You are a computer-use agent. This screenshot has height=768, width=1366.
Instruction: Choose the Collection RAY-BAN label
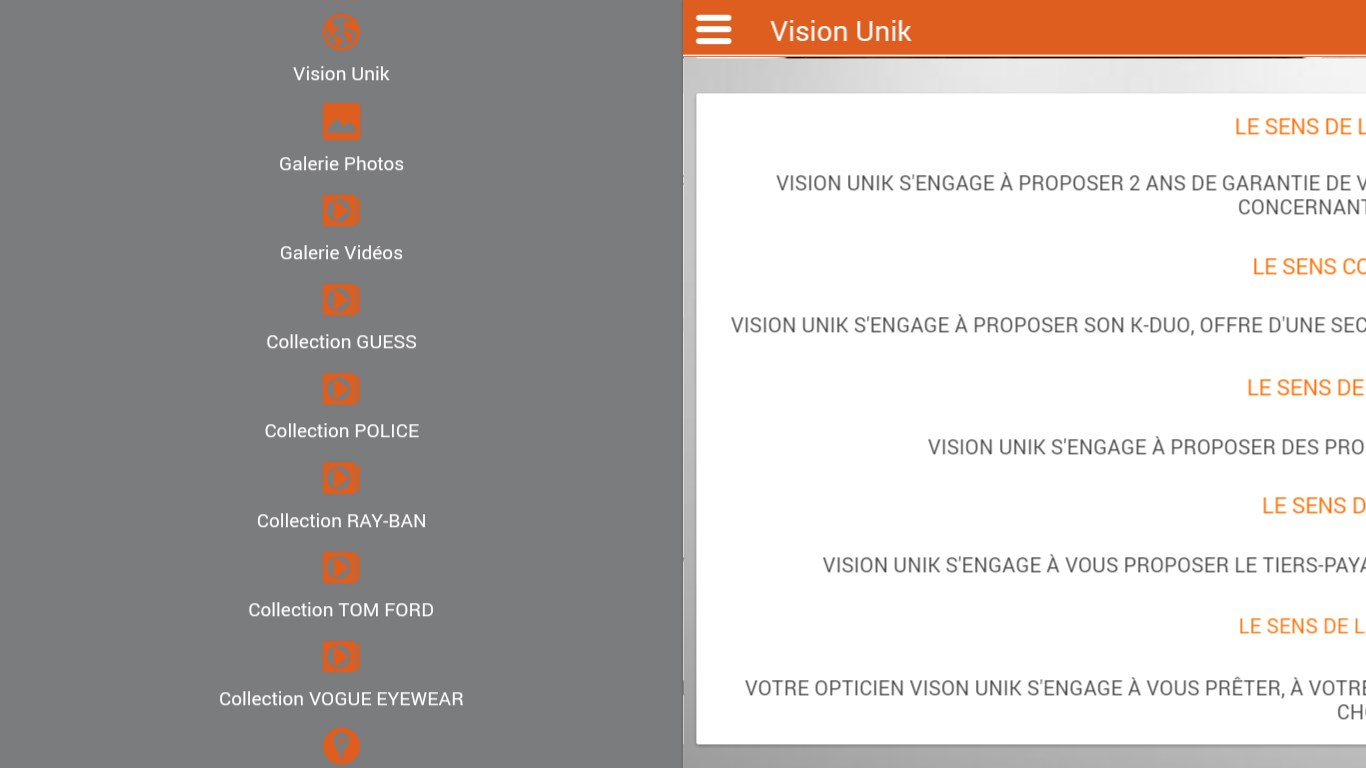[x=341, y=520]
